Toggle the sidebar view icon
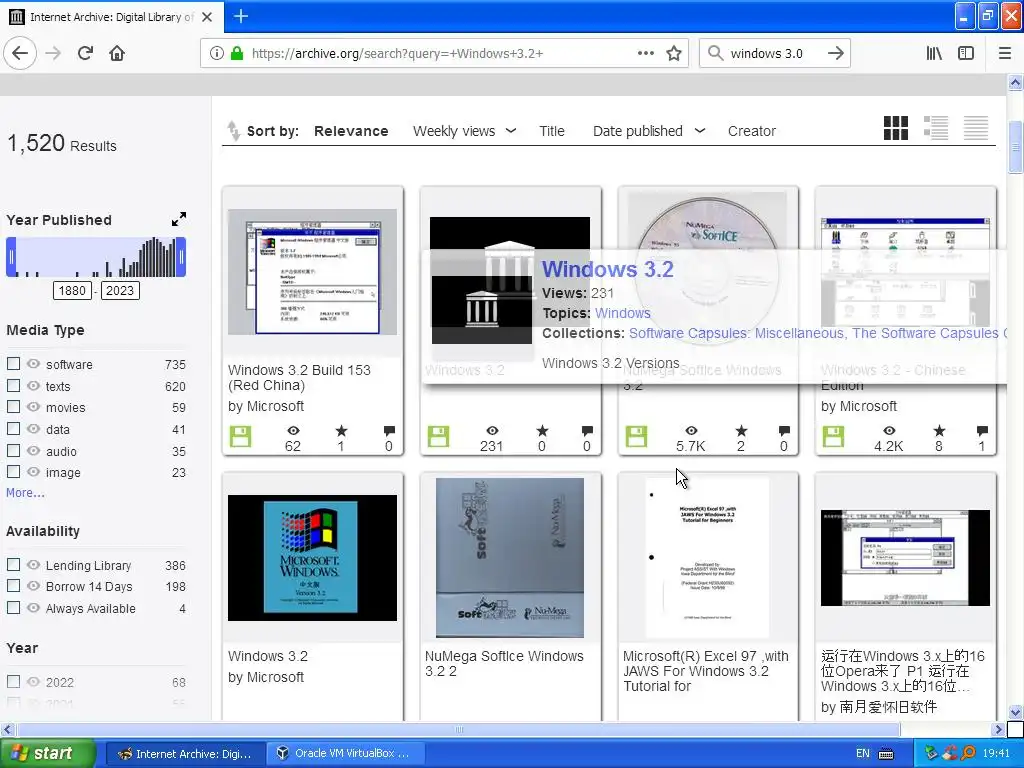This screenshot has width=1024, height=768. click(x=966, y=54)
